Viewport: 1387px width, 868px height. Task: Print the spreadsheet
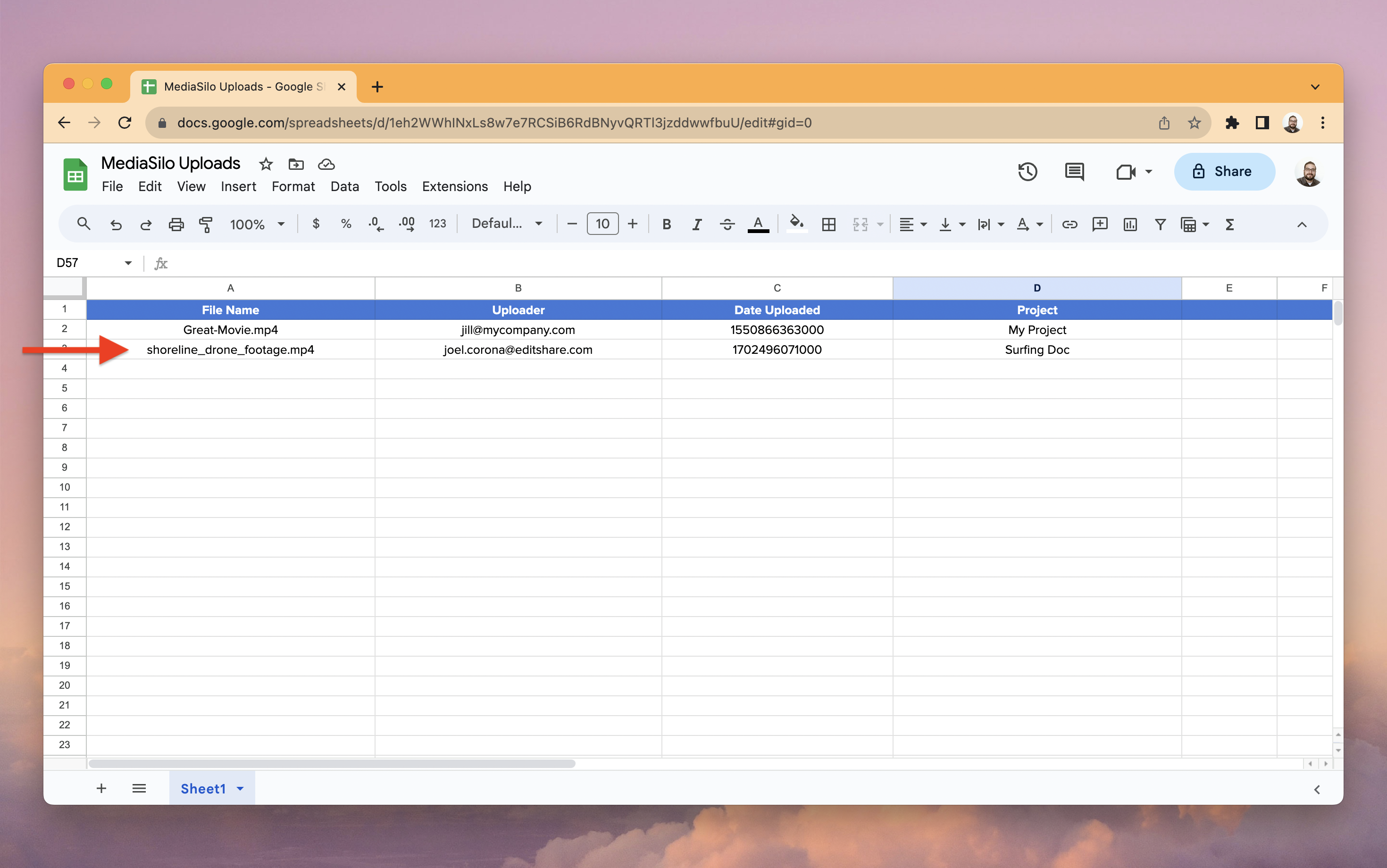(176, 225)
